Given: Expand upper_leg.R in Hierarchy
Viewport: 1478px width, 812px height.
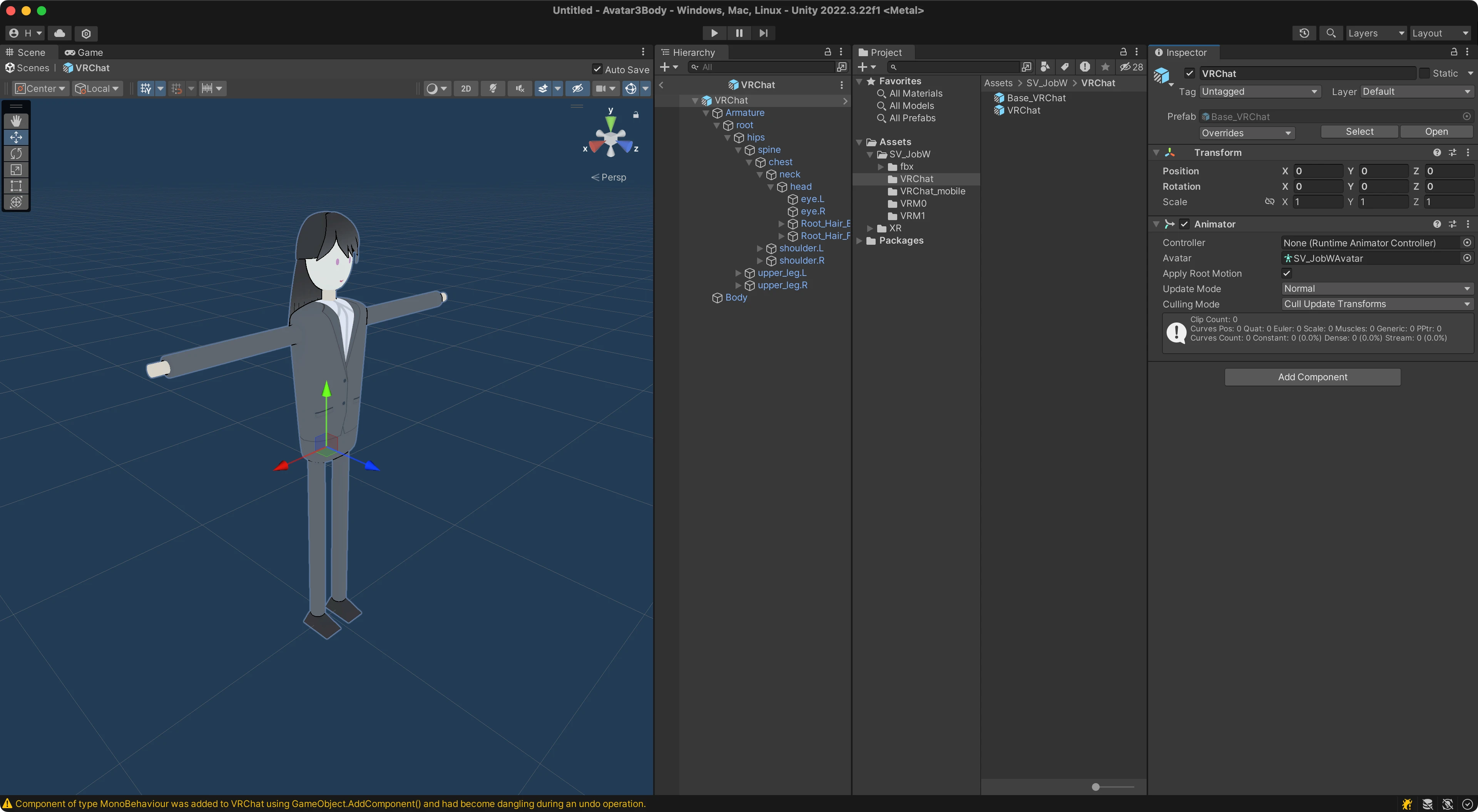Looking at the screenshot, I should (x=739, y=285).
